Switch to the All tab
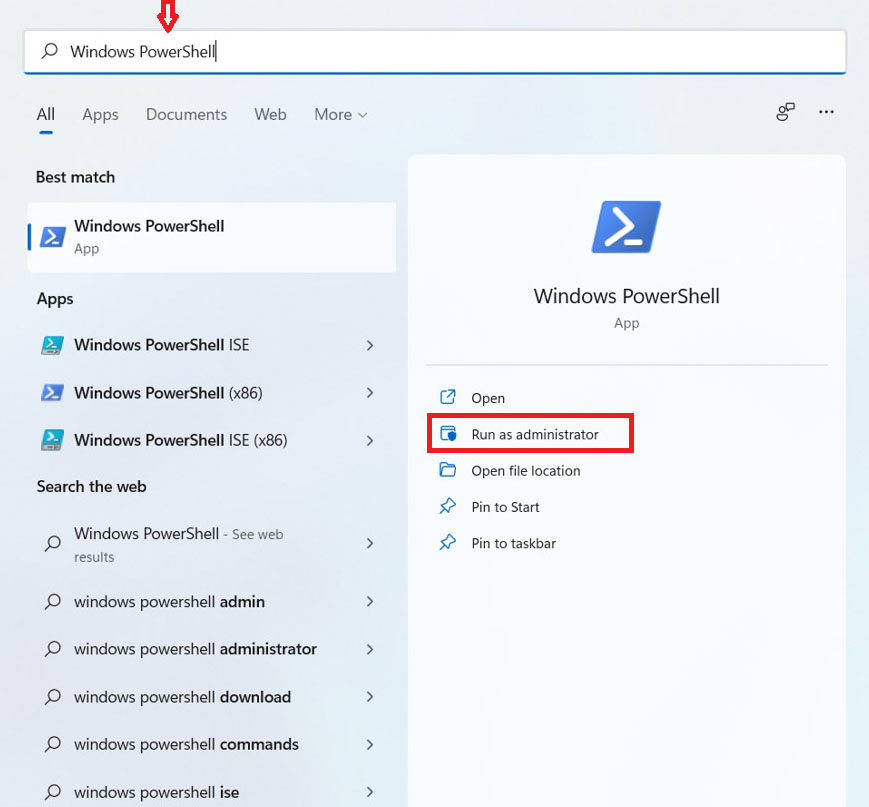Image resolution: width=869 pixels, height=807 pixels. (45, 114)
